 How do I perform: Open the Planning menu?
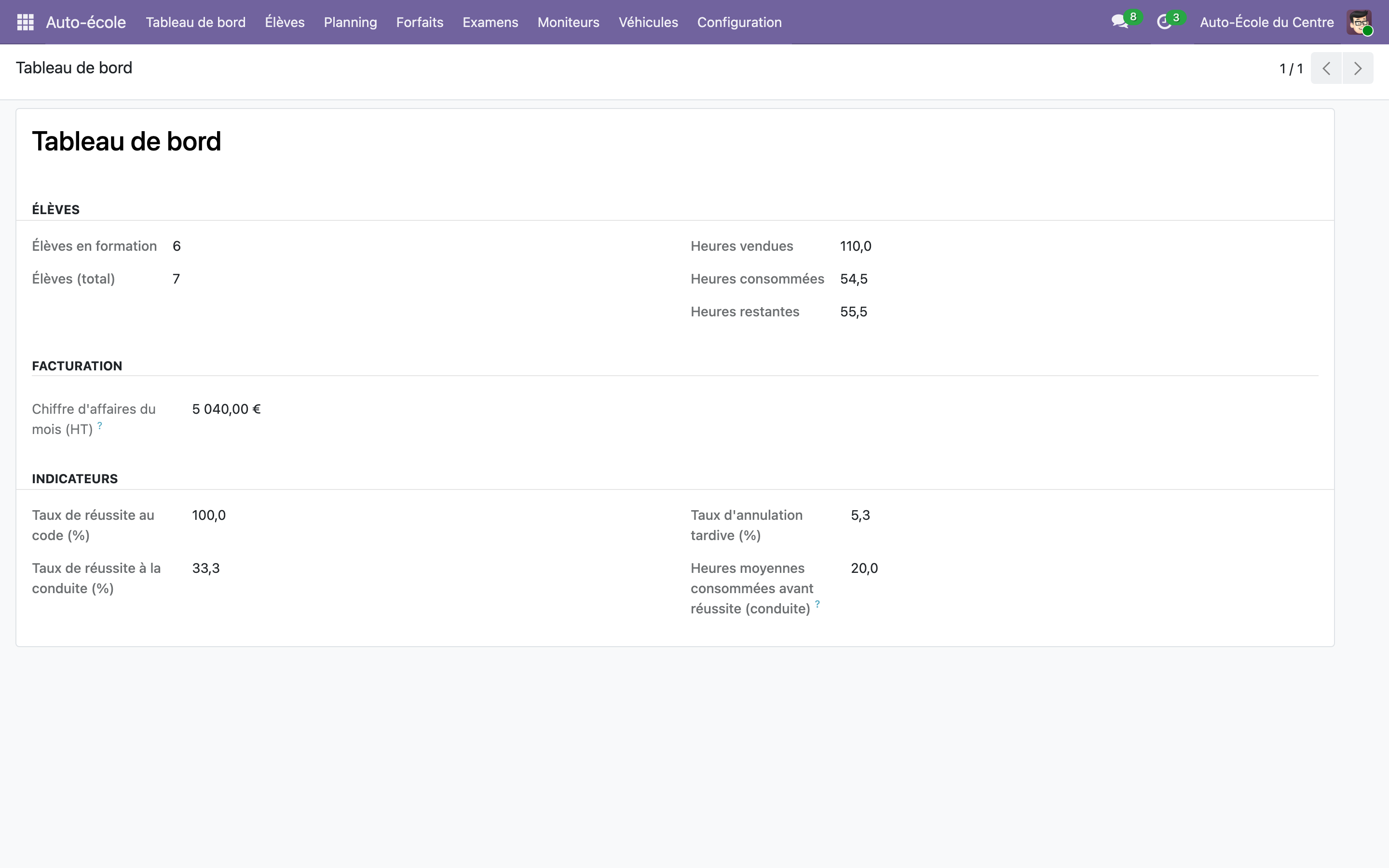tap(350, 22)
